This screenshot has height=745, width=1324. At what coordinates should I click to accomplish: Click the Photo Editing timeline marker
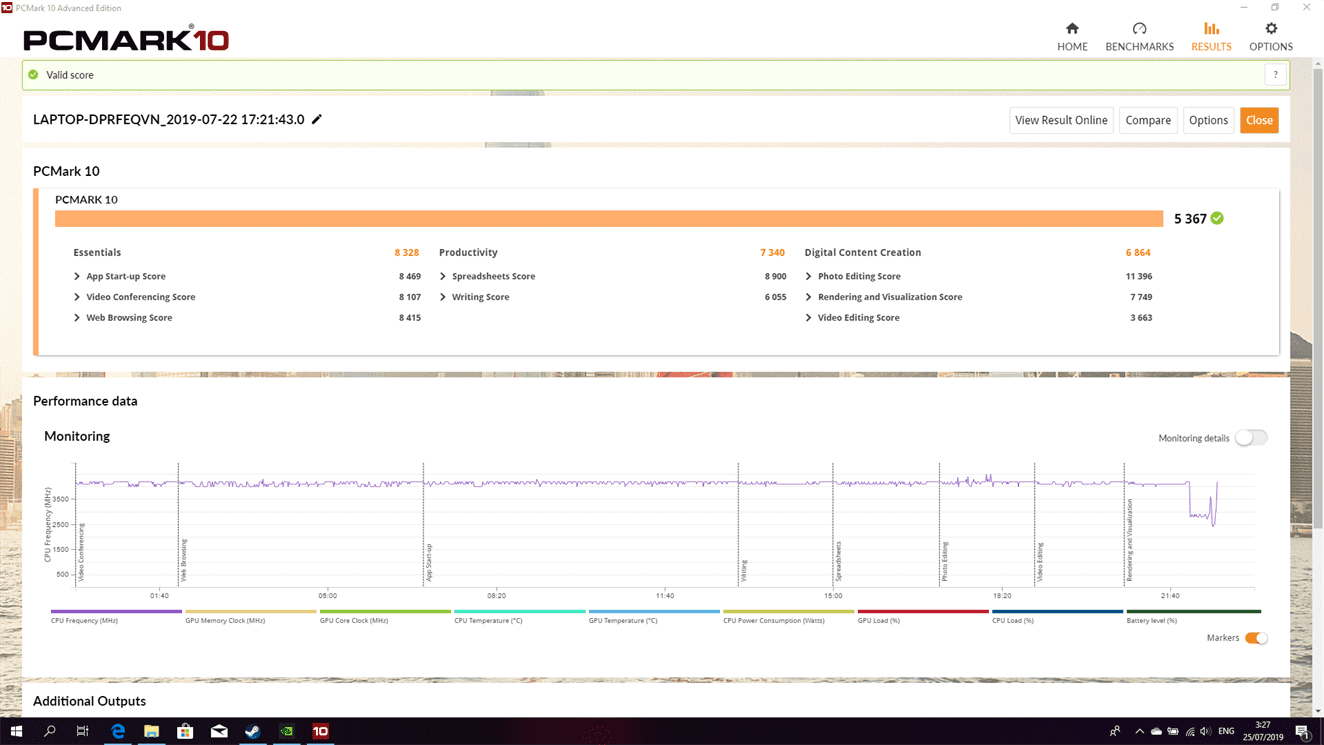coord(945,562)
